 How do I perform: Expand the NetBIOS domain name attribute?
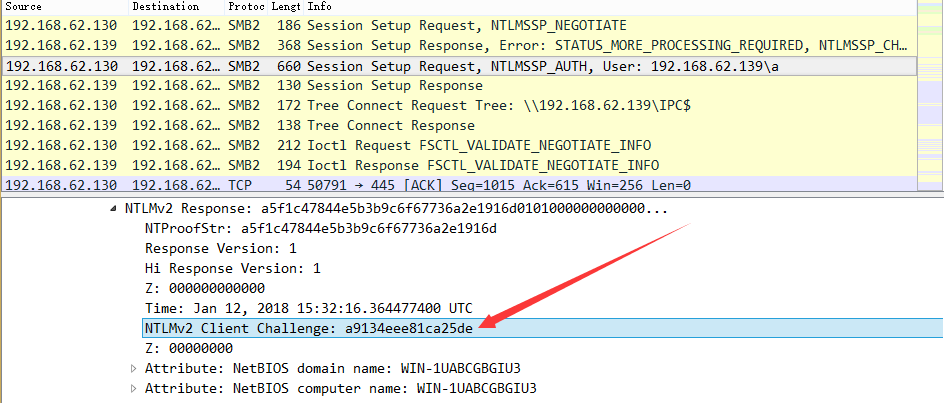(x=135, y=368)
